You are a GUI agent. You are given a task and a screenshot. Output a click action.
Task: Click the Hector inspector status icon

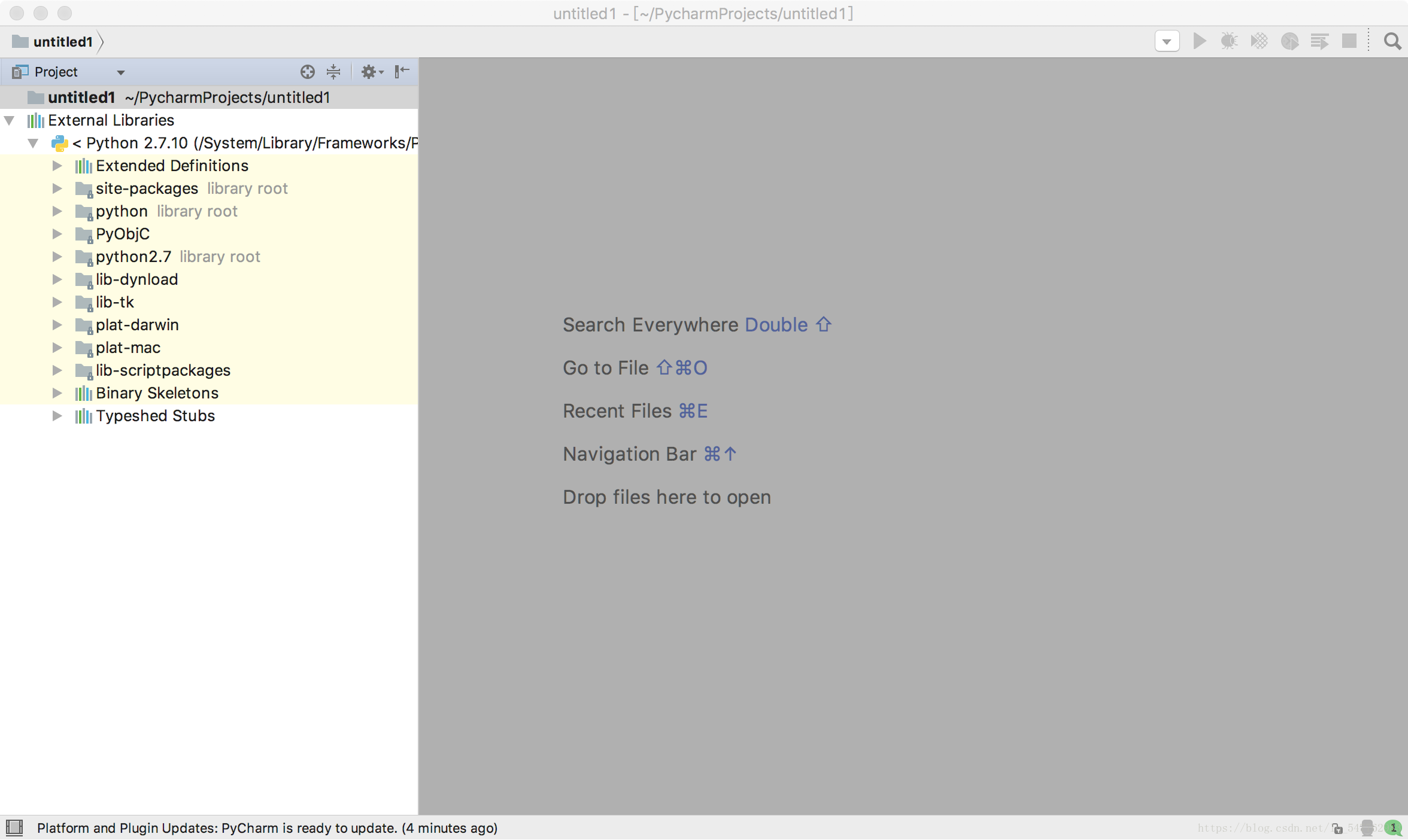tap(1367, 828)
